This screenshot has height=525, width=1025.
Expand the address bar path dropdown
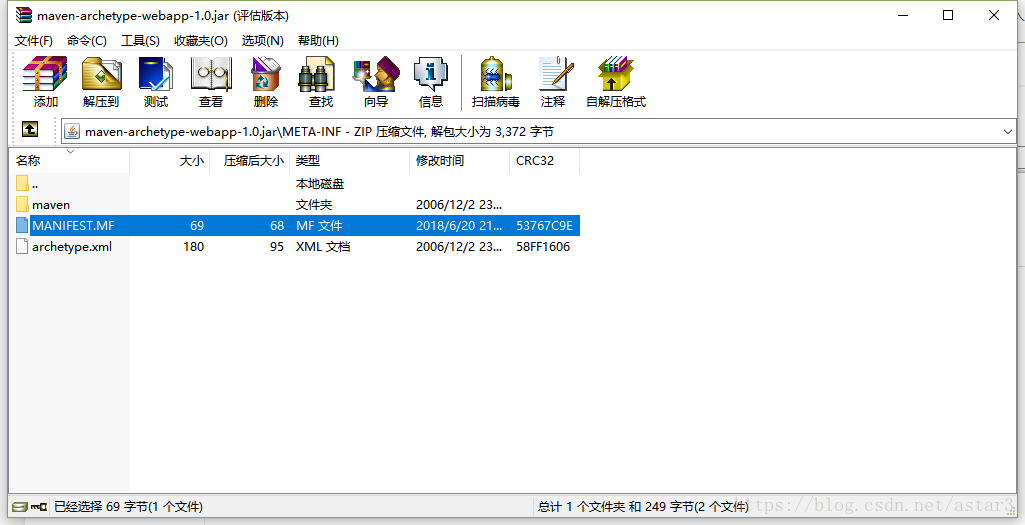click(x=1007, y=131)
